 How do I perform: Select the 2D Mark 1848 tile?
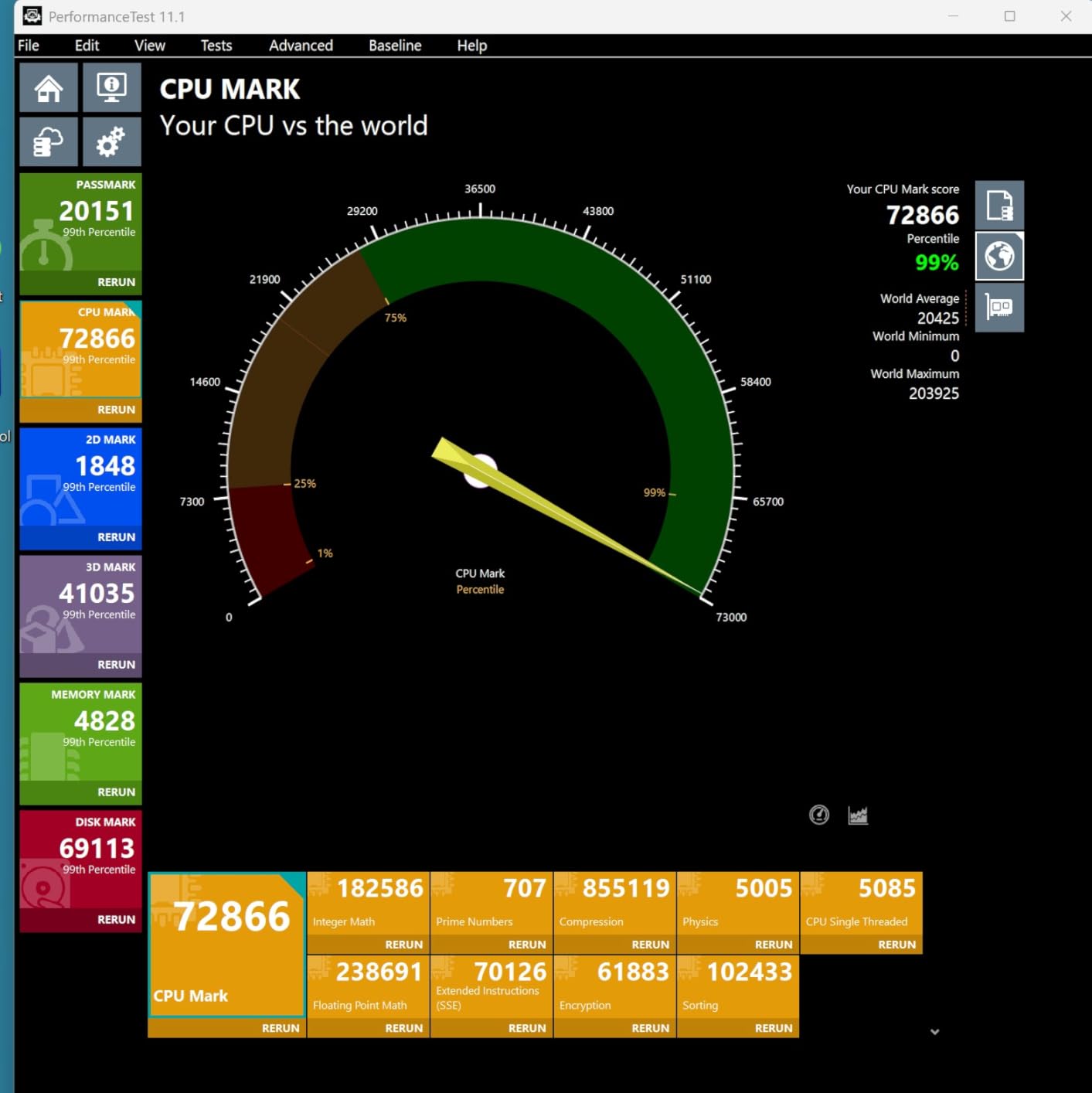pos(80,477)
